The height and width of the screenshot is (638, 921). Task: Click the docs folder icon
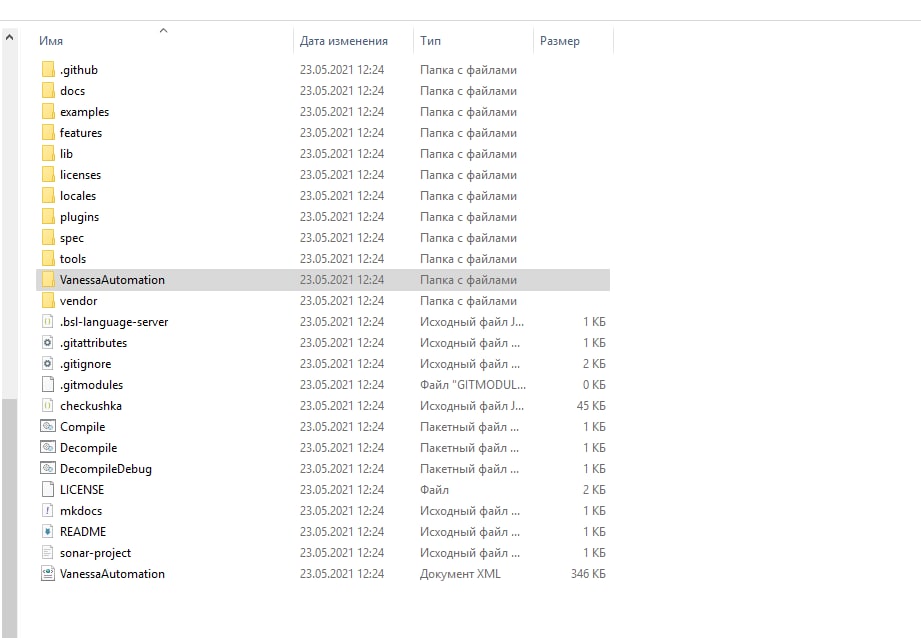[x=48, y=91]
